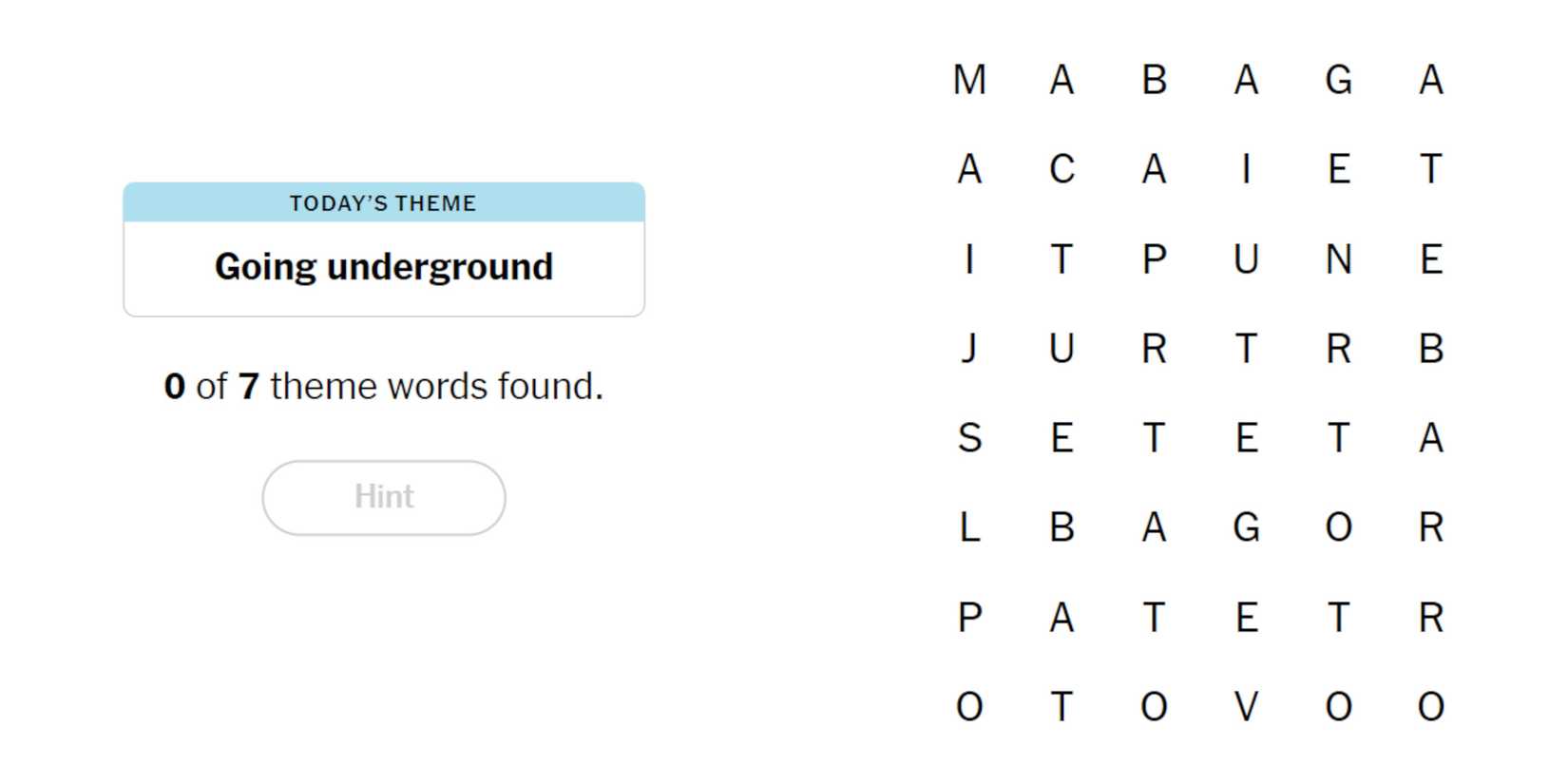Screen dimensions: 1568x784
Task: Tap the U in the third row
Action: point(1246,259)
